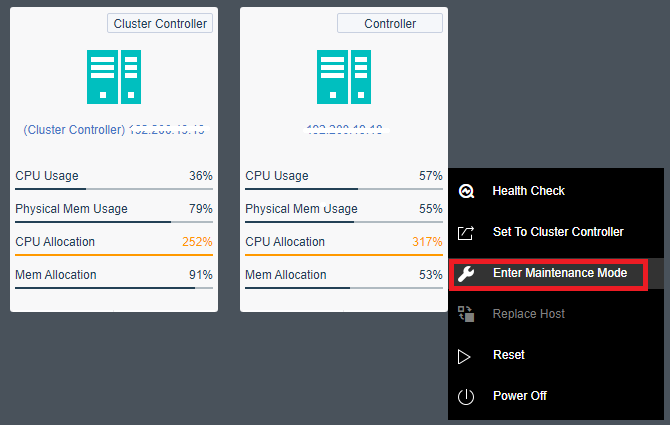Select the Cluster Controller server icon

114,78
